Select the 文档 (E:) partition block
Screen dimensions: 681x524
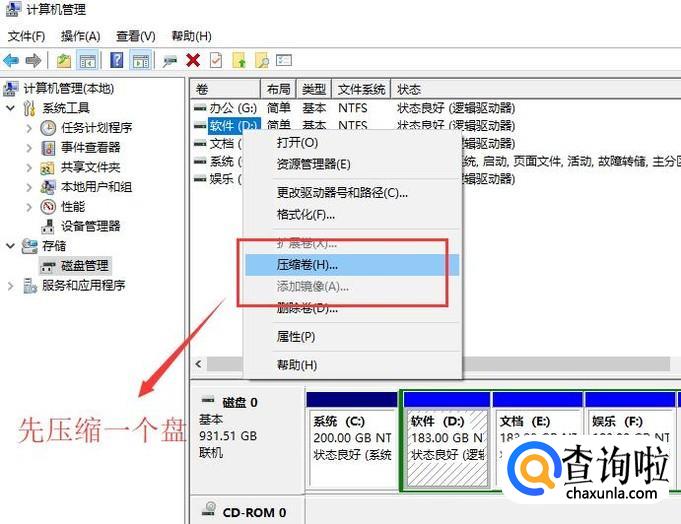[538, 442]
